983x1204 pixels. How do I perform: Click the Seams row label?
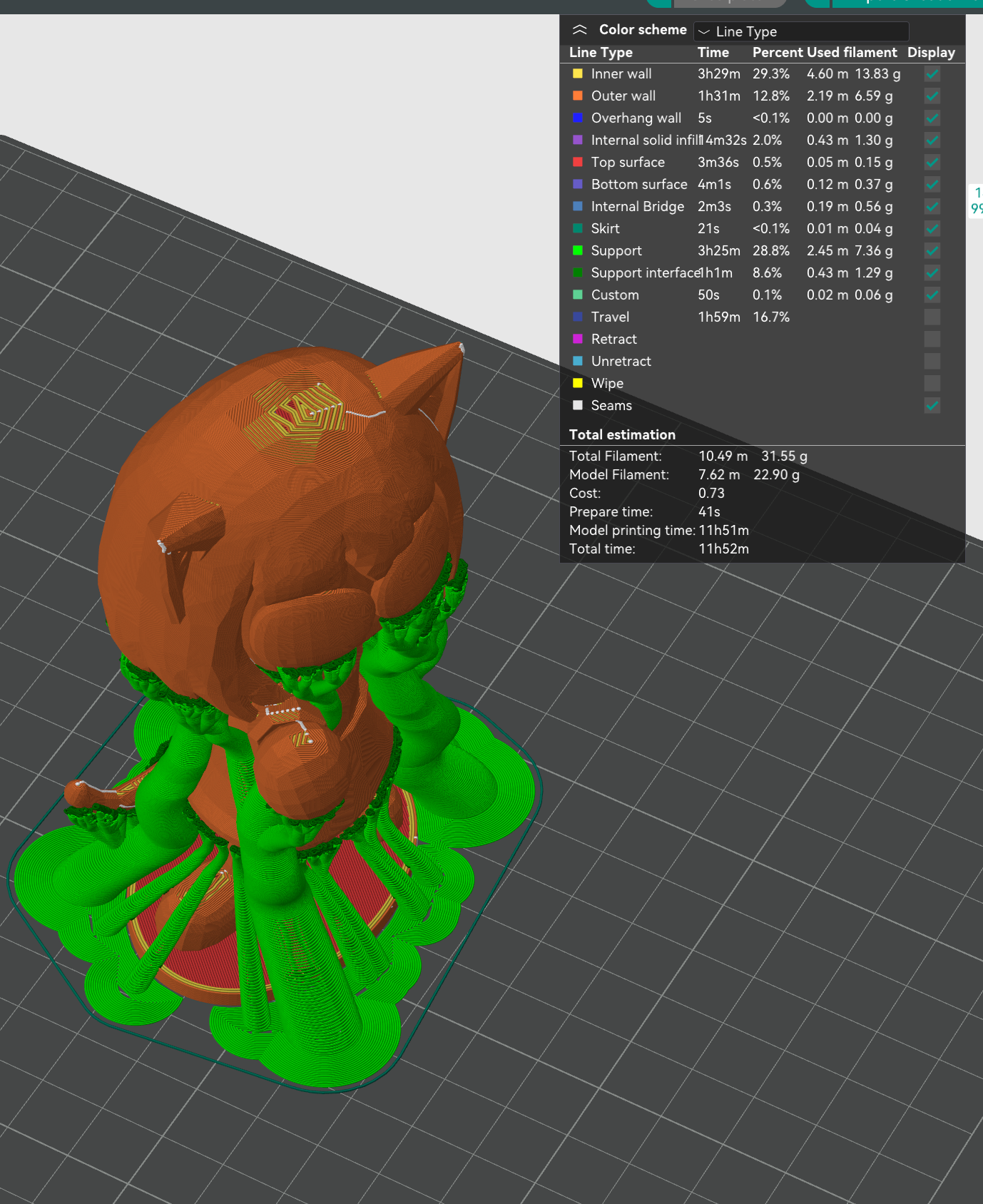611,405
